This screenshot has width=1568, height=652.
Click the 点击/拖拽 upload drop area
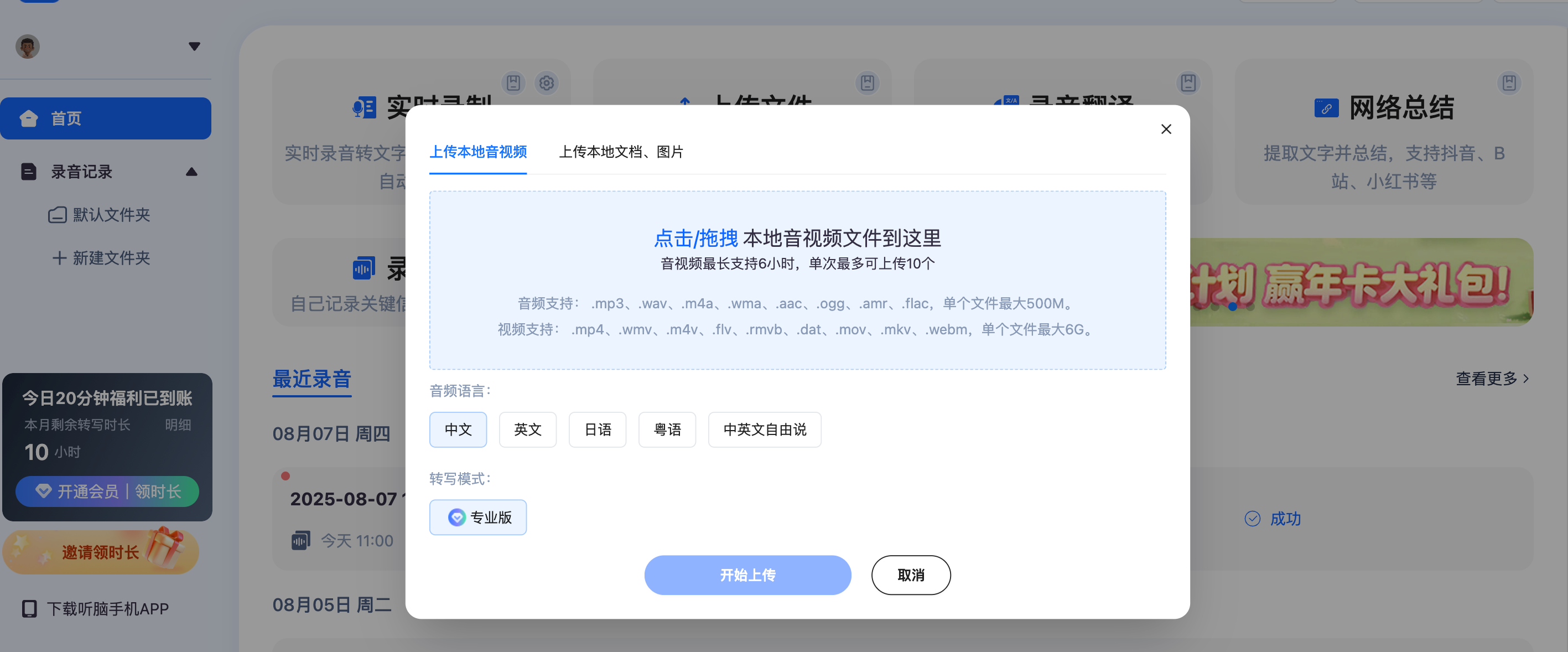tap(797, 280)
